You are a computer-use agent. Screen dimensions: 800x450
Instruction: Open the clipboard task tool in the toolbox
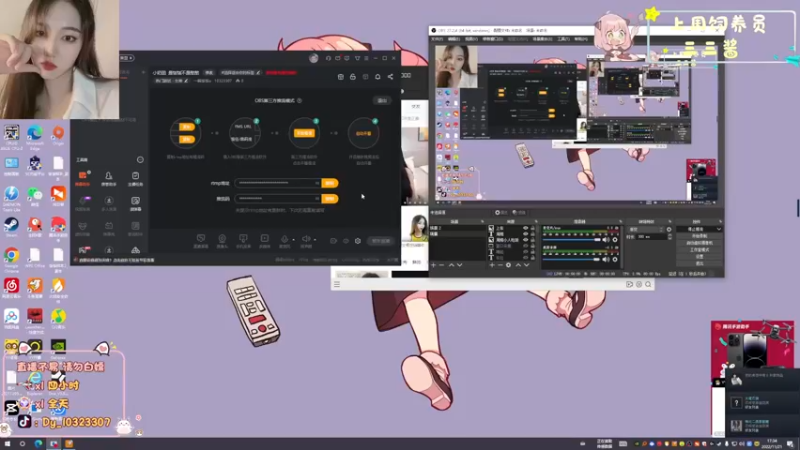[135, 177]
